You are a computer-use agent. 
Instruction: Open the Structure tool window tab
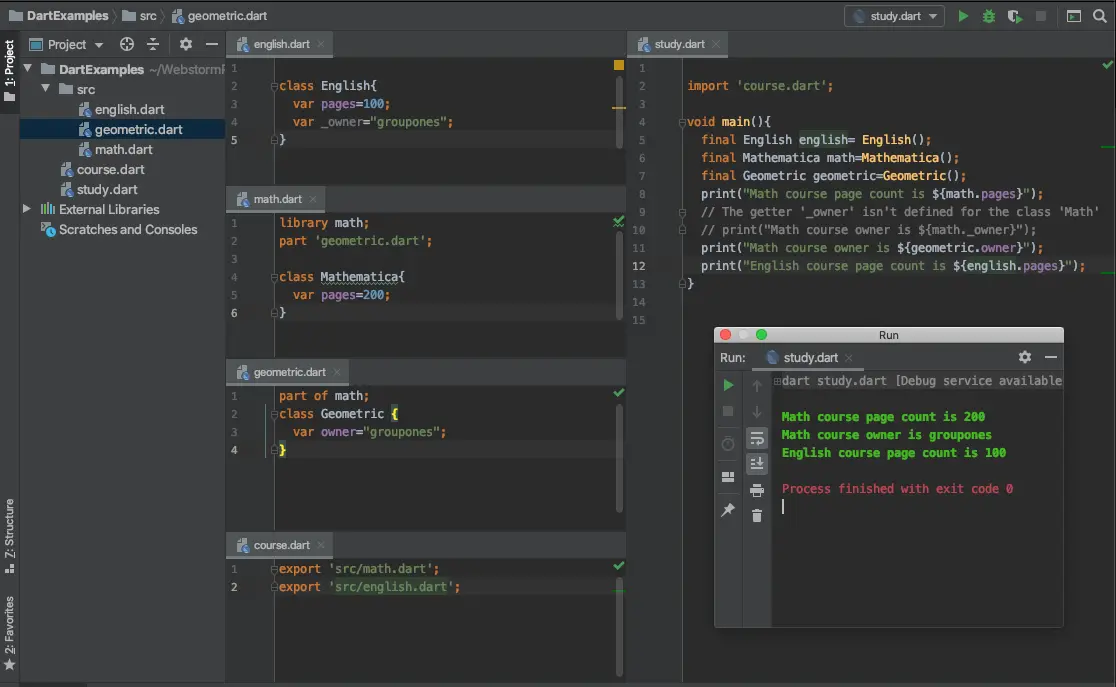9,535
